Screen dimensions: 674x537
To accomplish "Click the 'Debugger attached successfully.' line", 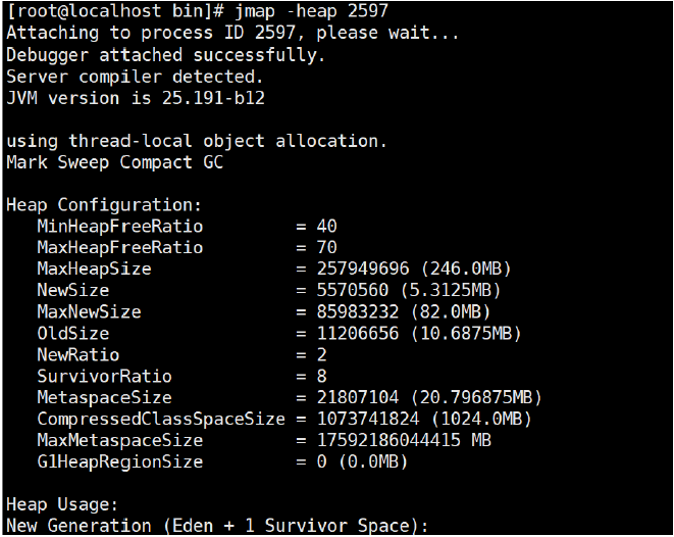I will tap(165, 55).
